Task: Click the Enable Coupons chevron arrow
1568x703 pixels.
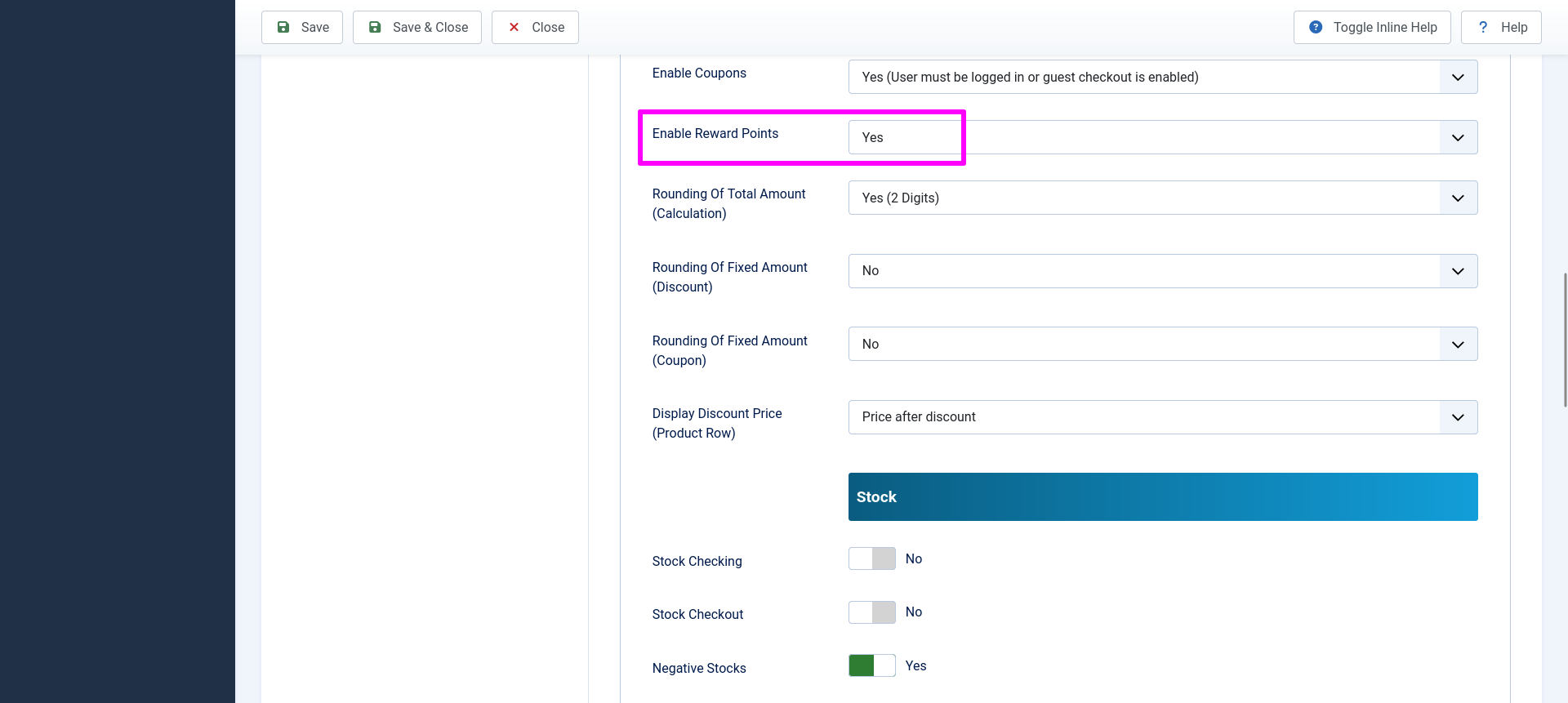Action: point(1458,77)
